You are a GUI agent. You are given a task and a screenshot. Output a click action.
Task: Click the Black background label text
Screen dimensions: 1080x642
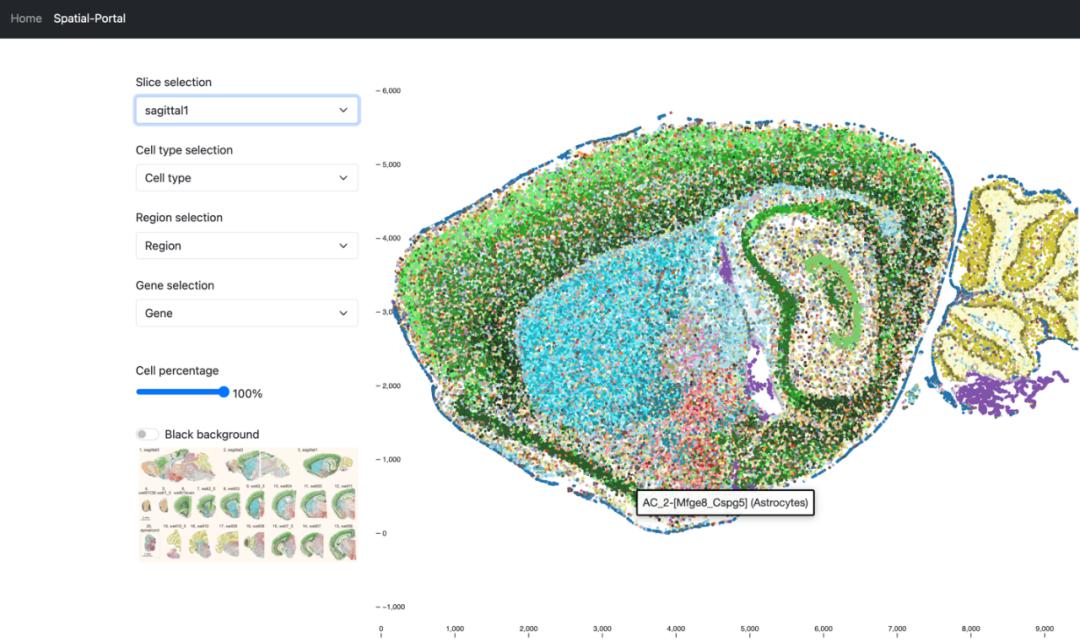[x=211, y=434]
